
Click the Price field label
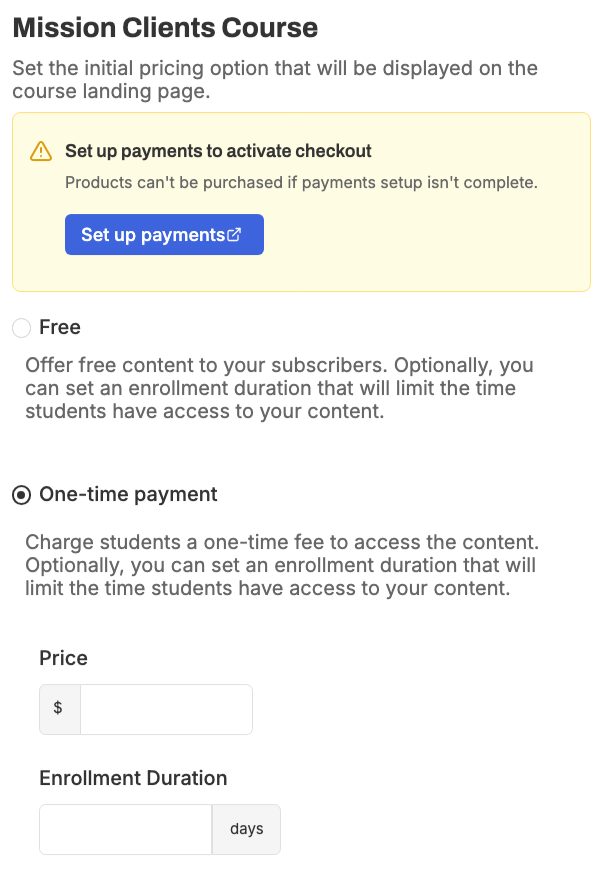click(x=63, y=658)
